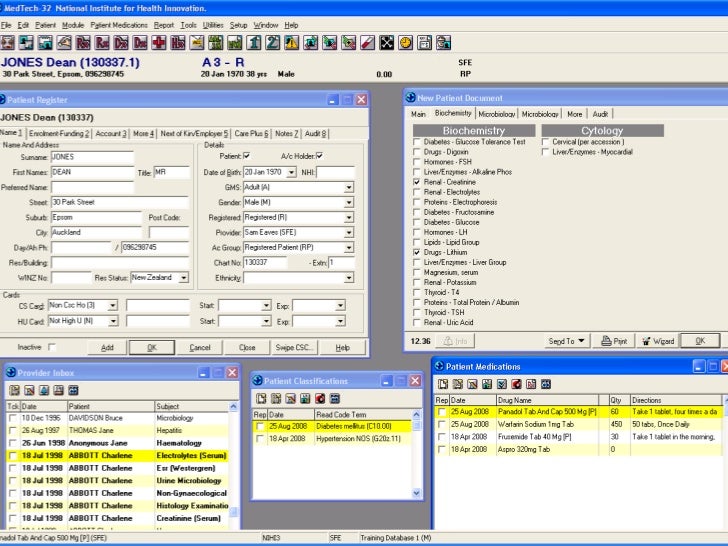Click the number 1 toolbar icon

click(x=254, y=43)
